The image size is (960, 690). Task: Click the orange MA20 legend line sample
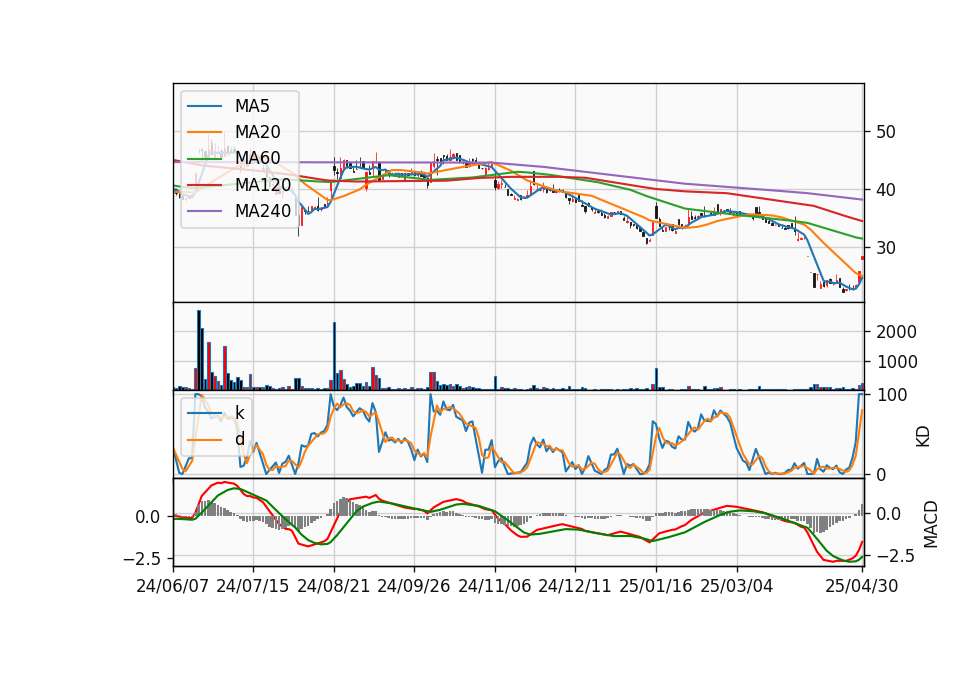[204, 132]
